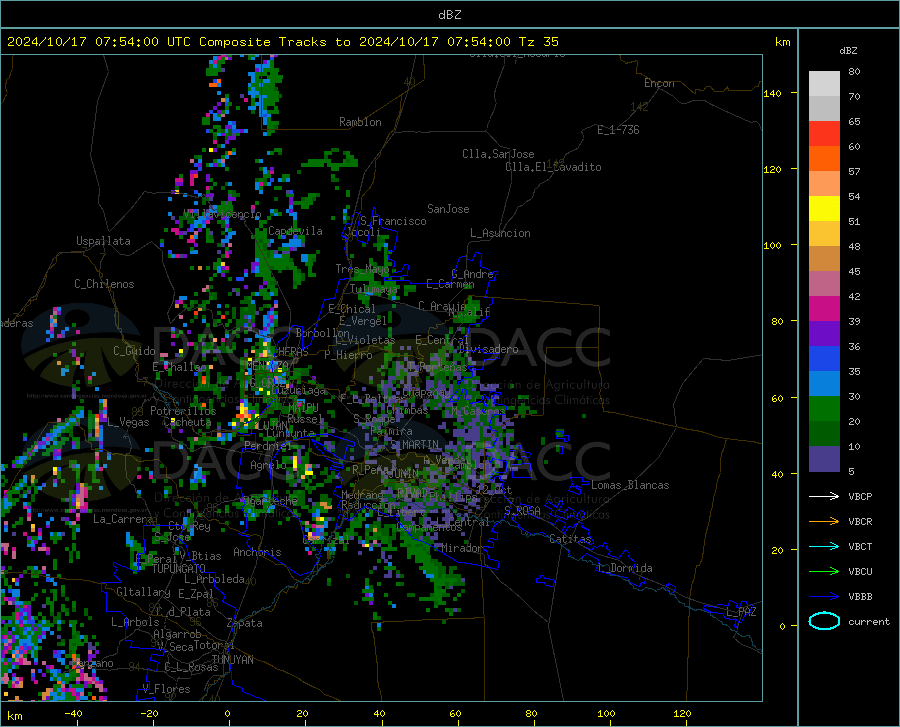The height and width of the screenshot is (727, 900).
Task: Click the 100 tick on the vertical axis
Action: point(773,245)
